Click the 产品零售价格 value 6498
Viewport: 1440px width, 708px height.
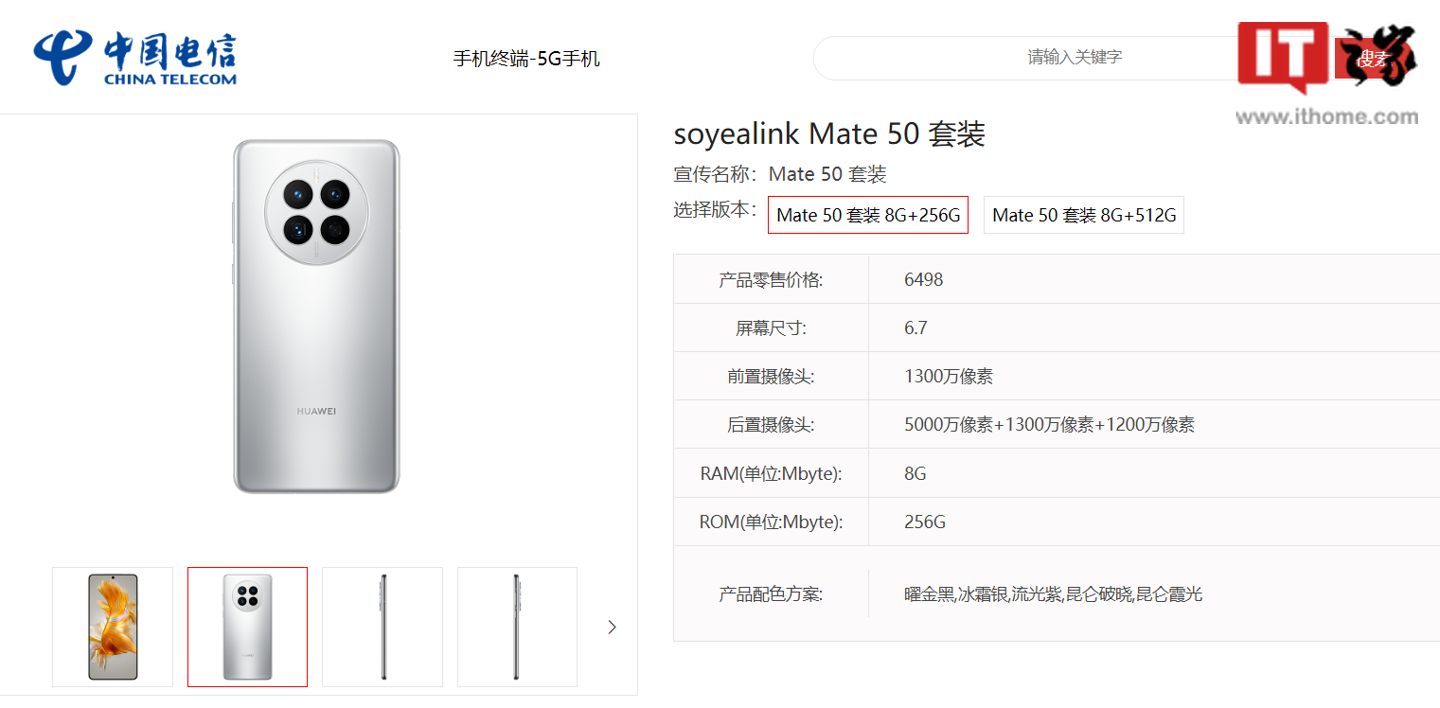pyautogui.click(x=924, y=280)
